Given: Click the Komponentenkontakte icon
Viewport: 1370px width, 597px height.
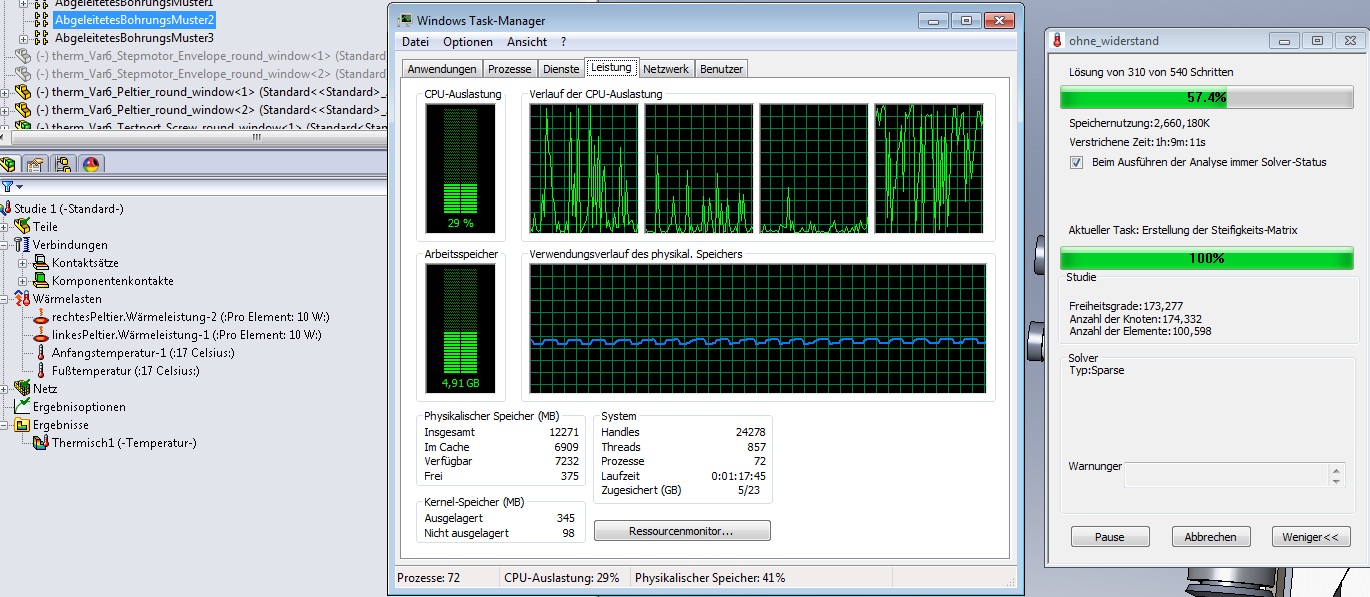Looking at the screenshot, I should coord(41,281).
